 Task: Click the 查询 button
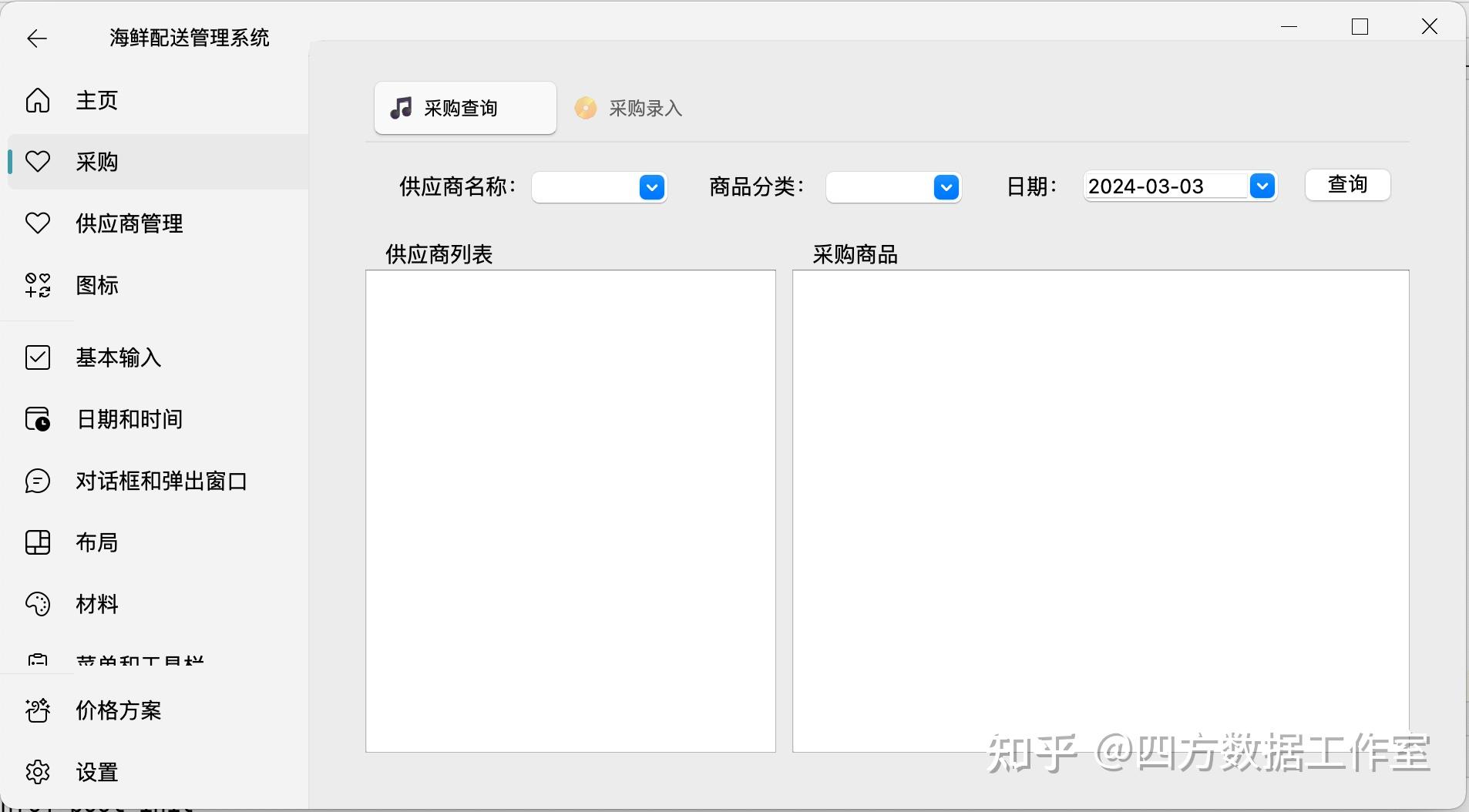(x=1348, y=185)
